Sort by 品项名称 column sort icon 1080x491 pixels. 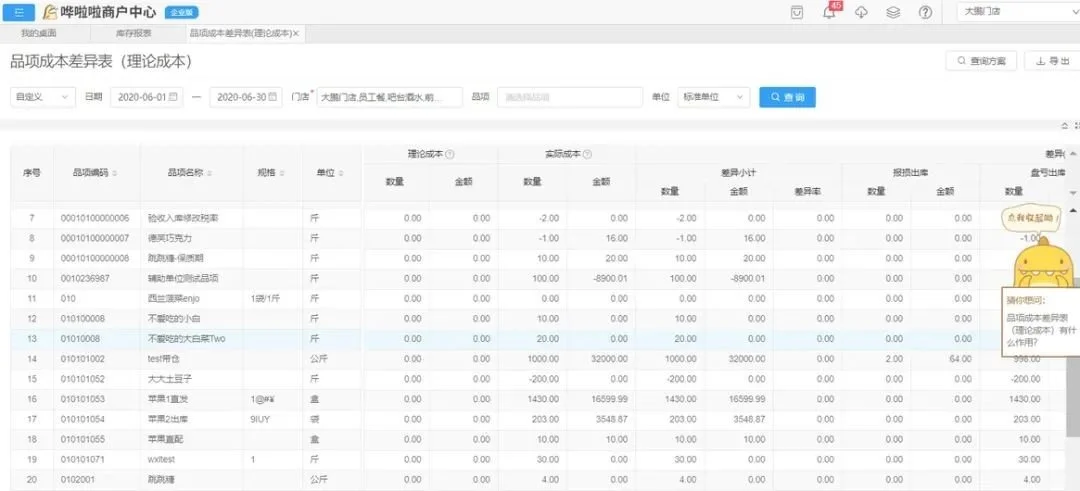click(x=209, y=174)
